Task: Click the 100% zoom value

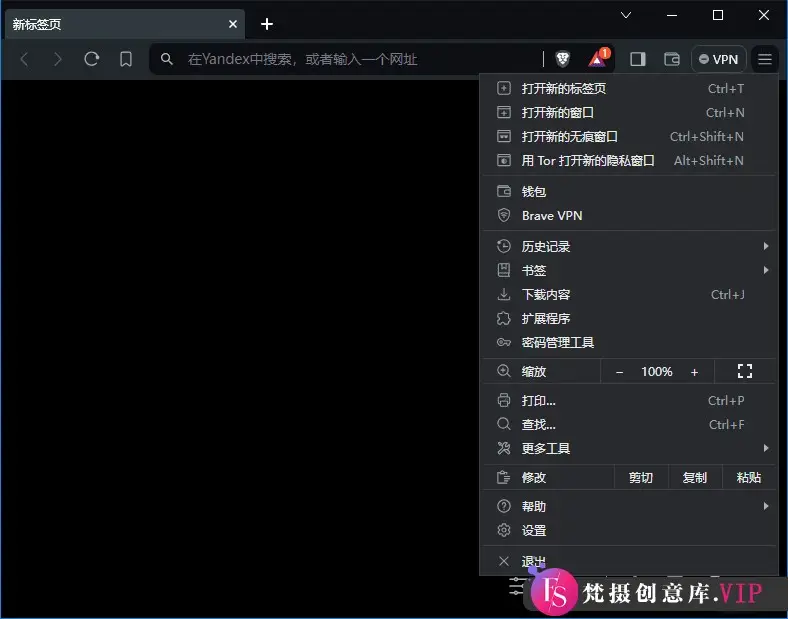Action: pyautogui.click(x=656, y=372)
